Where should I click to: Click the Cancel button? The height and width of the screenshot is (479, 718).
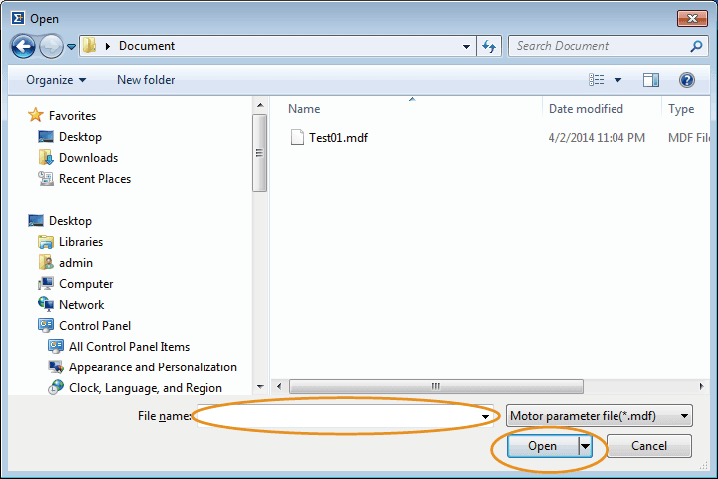(x=649, y=446)
